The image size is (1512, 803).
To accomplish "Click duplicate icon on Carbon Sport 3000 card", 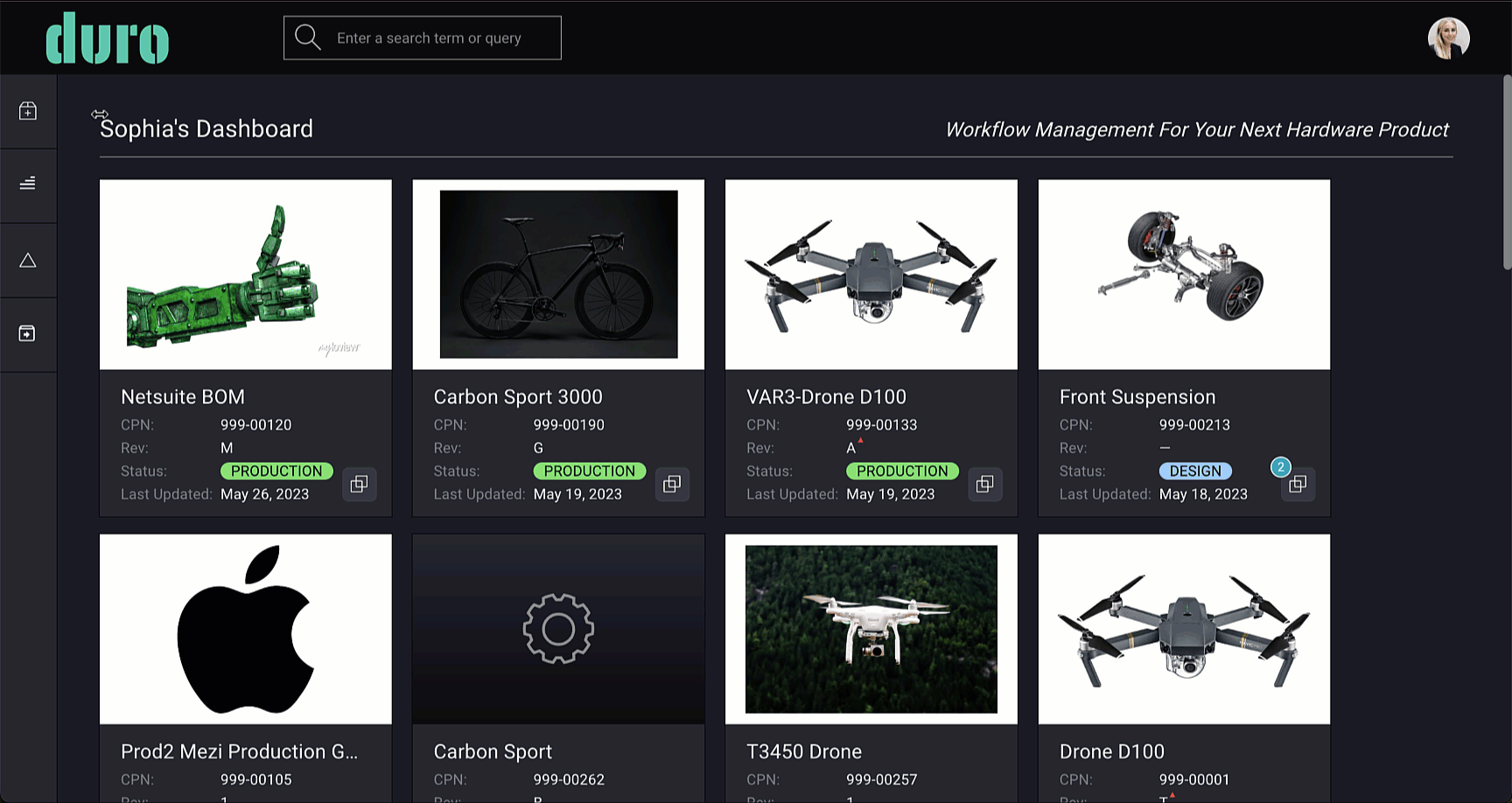I will (672, 484).
